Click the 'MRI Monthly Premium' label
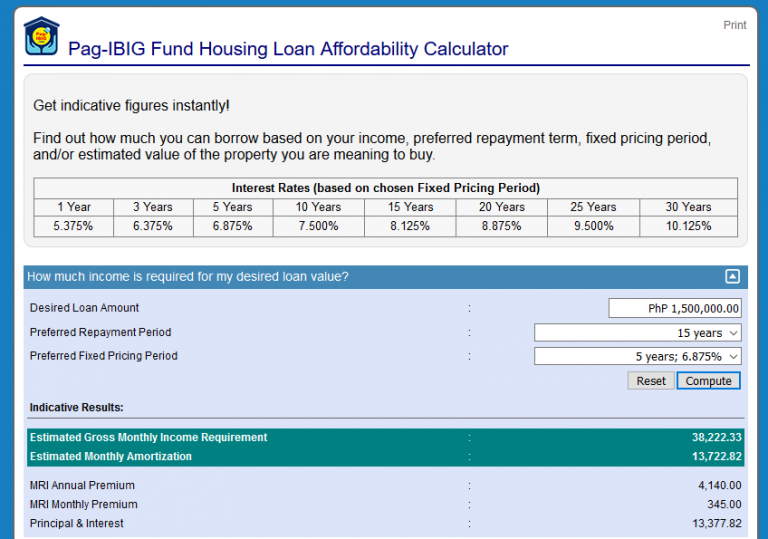The height and width of the screenshot is (539, 768). coord(84,504)
